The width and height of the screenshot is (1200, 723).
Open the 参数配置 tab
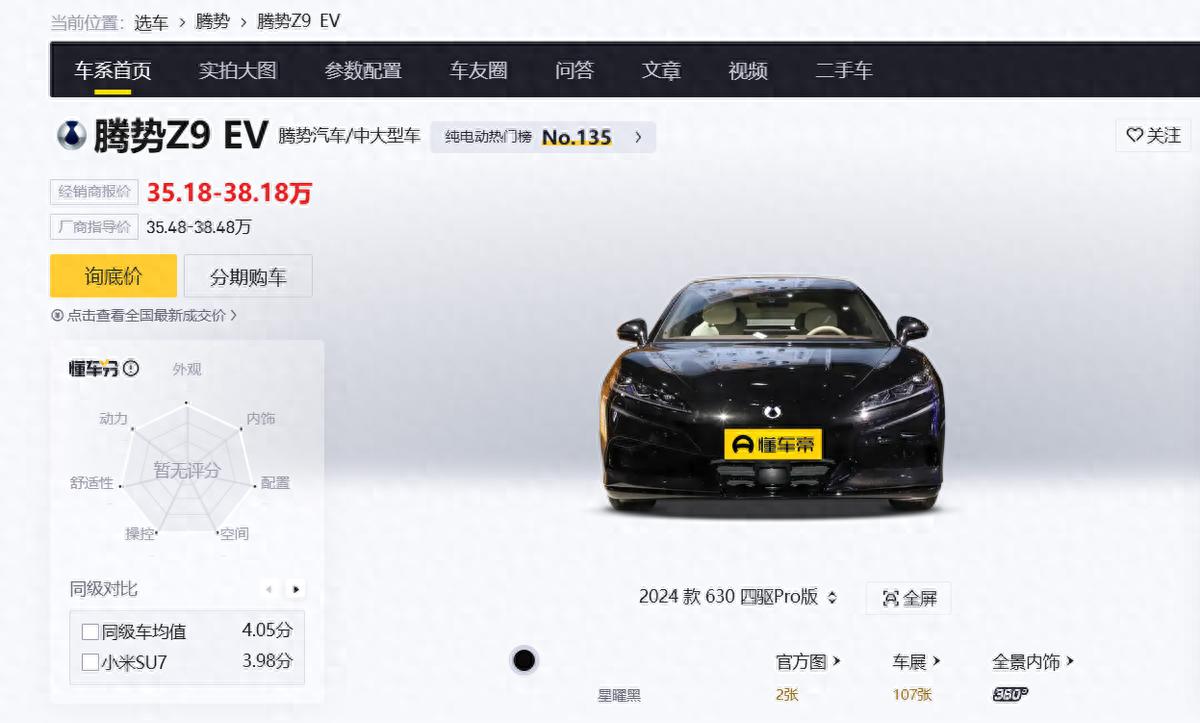click(x=363, y=70)
